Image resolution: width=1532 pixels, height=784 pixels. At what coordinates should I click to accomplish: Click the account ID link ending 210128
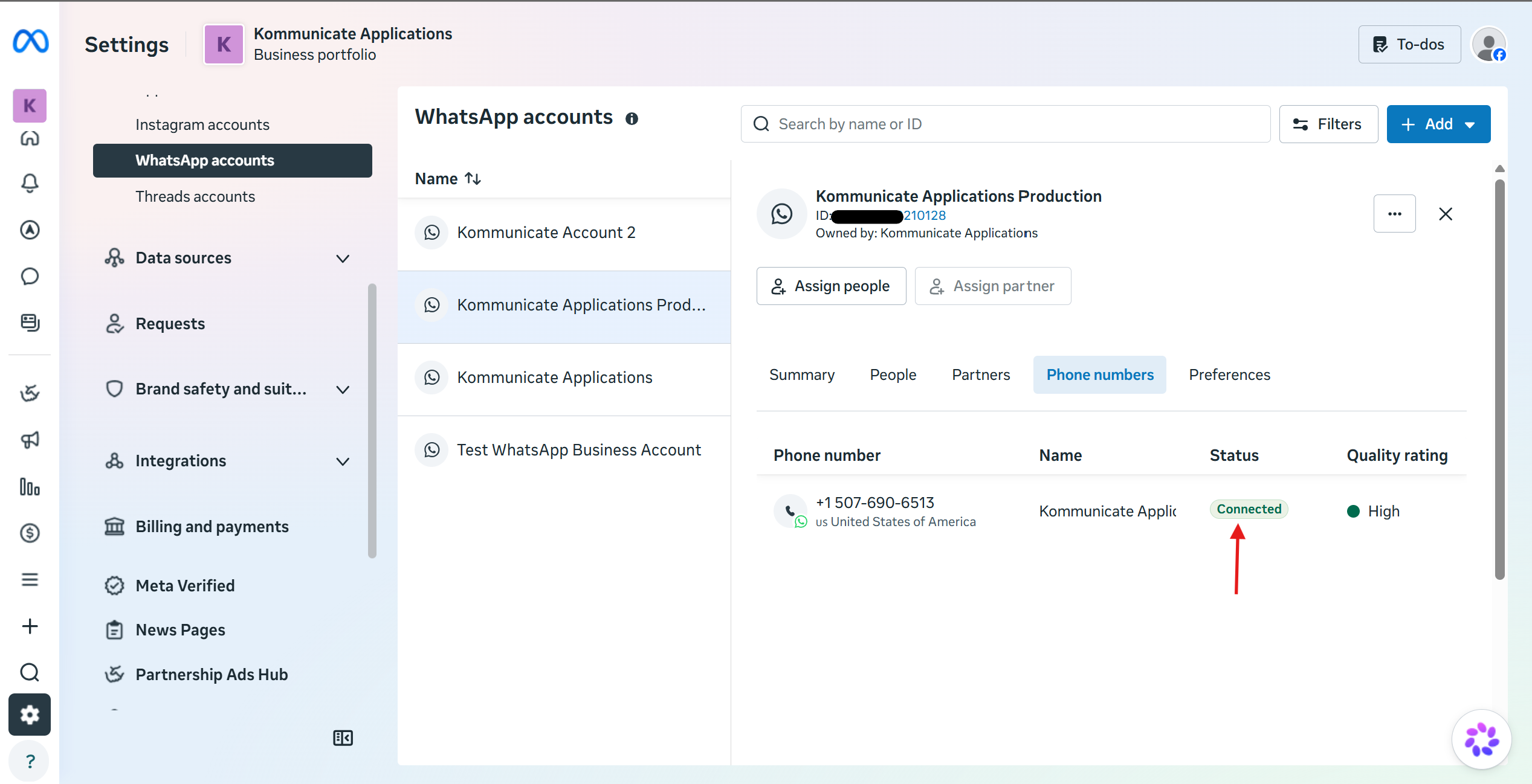[x=925, y=216]
